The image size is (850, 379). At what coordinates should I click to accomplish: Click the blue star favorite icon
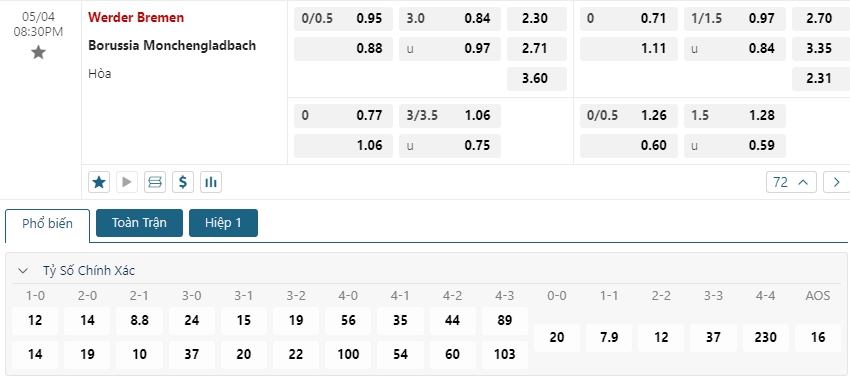pos(99,182)
